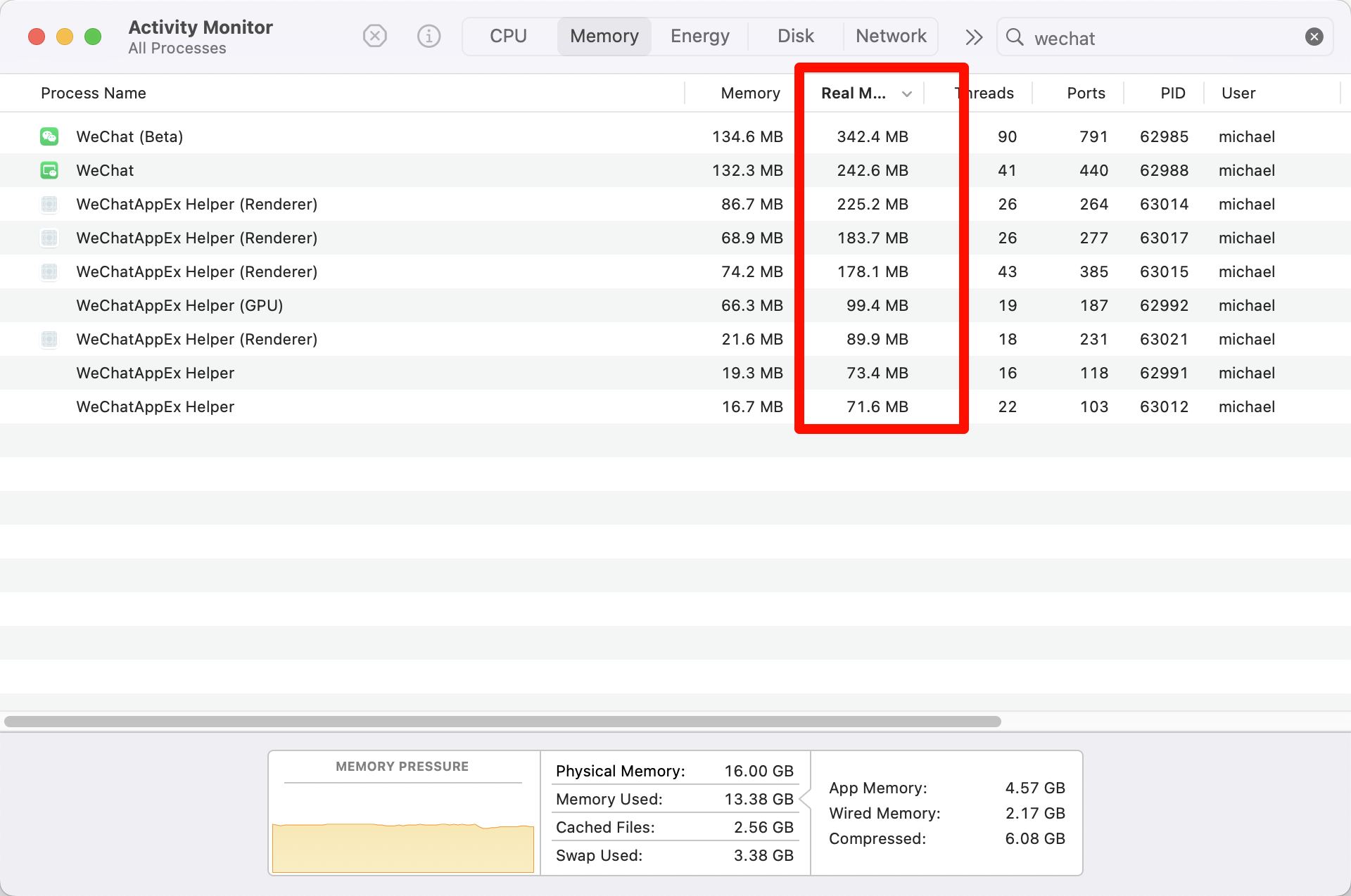Viewport: 1351px width, 896px height.
Task: Click the WeChat (Beta) app icon
Action: pyautogui.click(x=49, y=136)
